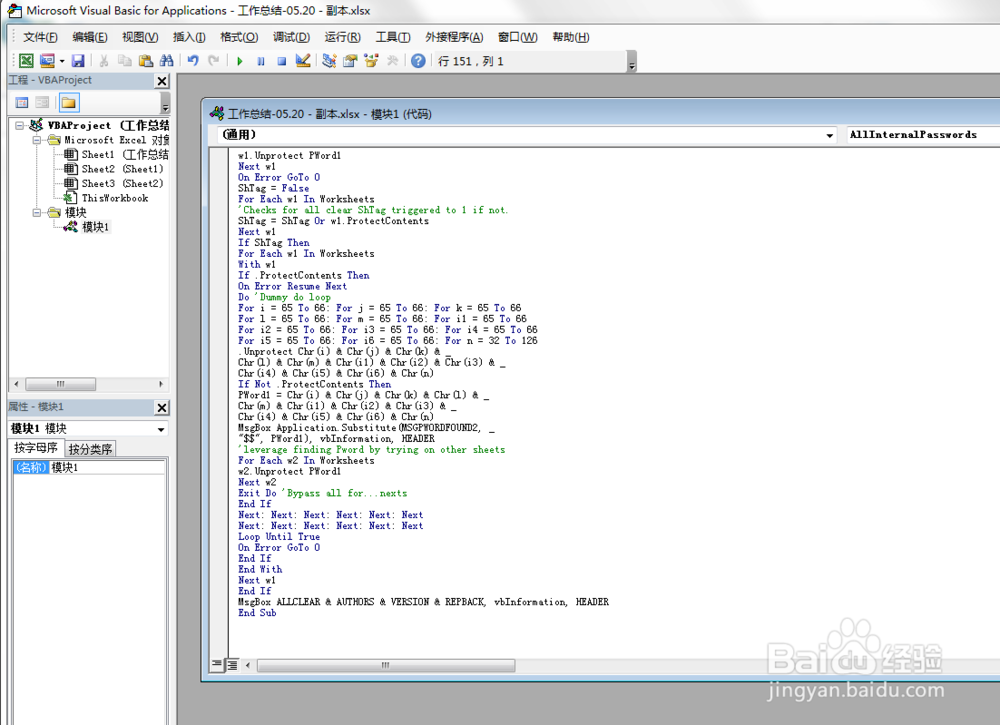Screen dimensions: 1000x725
Task: Open the 窗口(W) menu
Action: pyautogui.click(x=518, y=37)
